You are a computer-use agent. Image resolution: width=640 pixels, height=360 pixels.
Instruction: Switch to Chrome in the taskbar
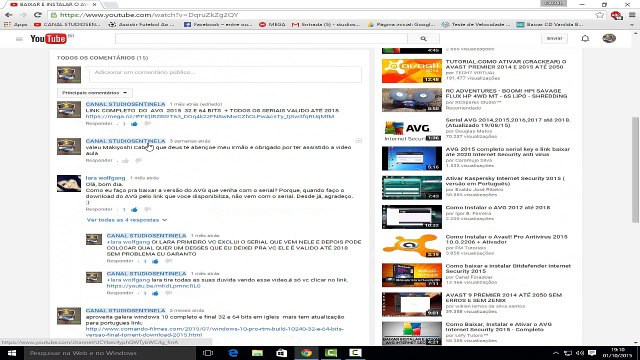306,353
